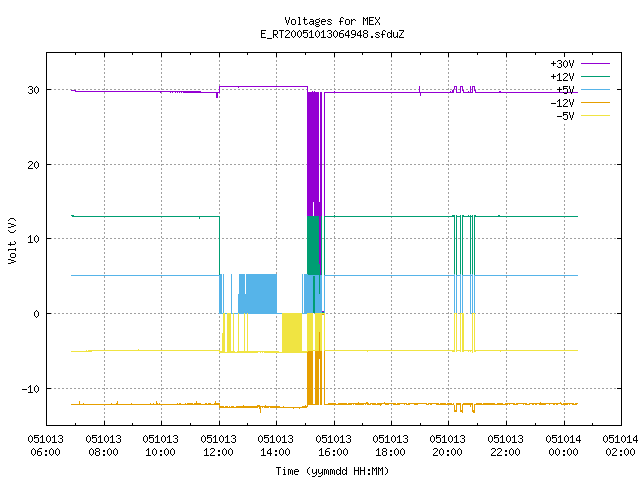This screenshot has width=640, height=480.
Task: Click the green +12V legend line sample
Action: point(595,76)
